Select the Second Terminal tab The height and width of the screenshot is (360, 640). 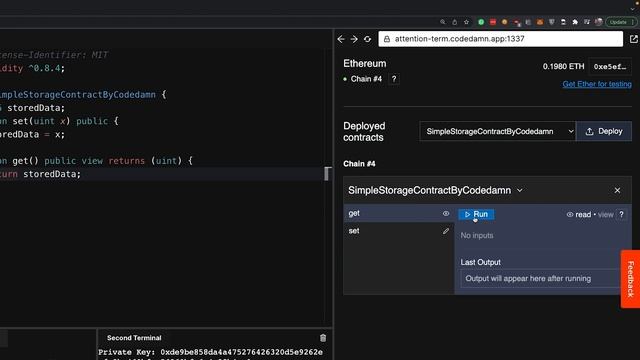[134, 338]
